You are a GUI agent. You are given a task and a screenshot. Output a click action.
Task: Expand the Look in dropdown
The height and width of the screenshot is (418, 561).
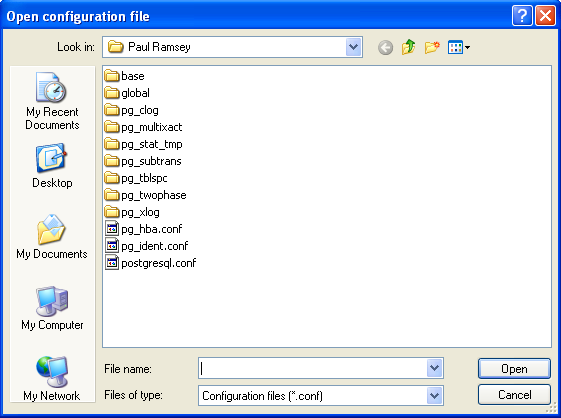(x=353, y=47)
